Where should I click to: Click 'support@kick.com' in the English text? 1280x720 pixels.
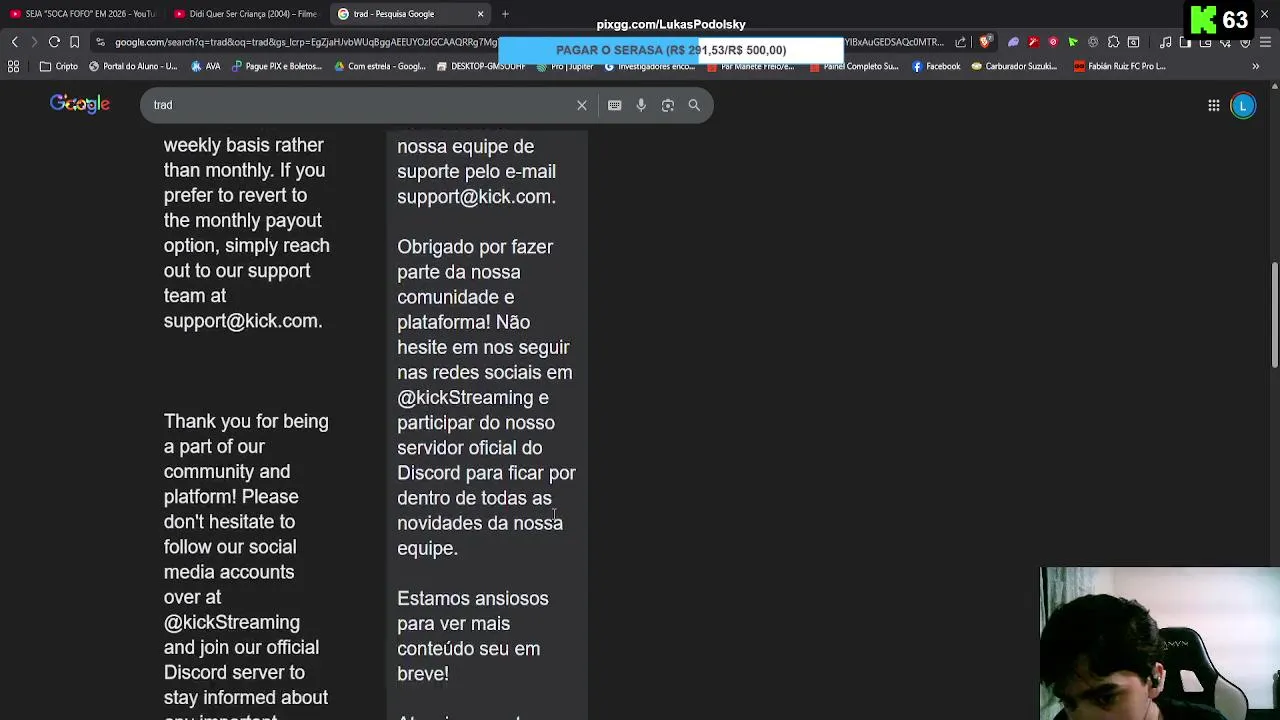(241, 321)
